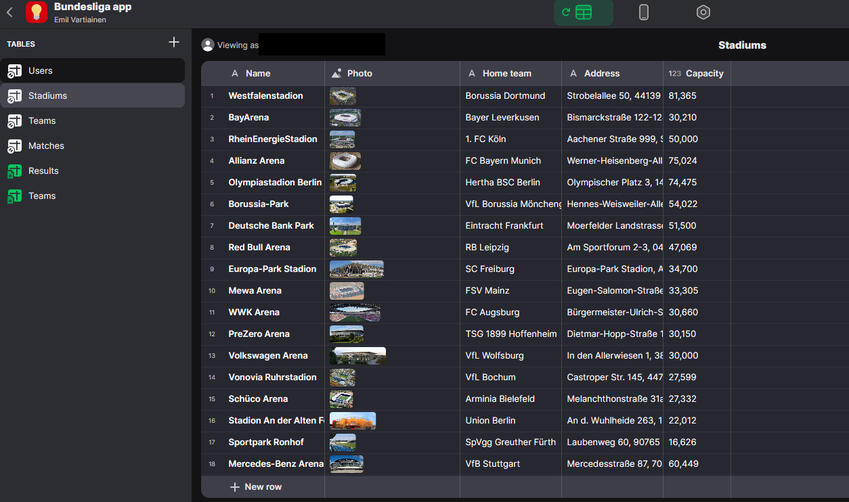
Task: Click the Bayer Leverkusen home team cell
Action: (x=511, y=118)
